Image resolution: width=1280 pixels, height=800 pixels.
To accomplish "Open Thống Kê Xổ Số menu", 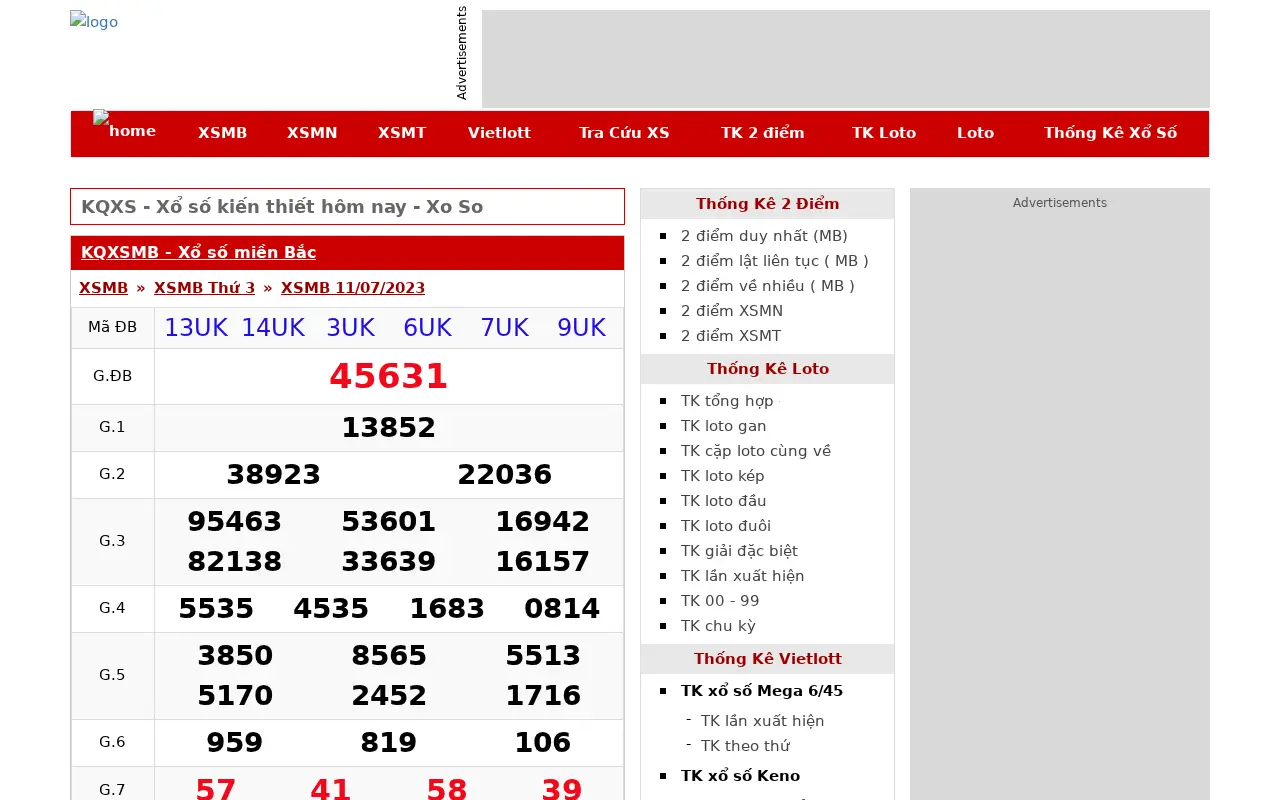I will [x=1110, y=133].
